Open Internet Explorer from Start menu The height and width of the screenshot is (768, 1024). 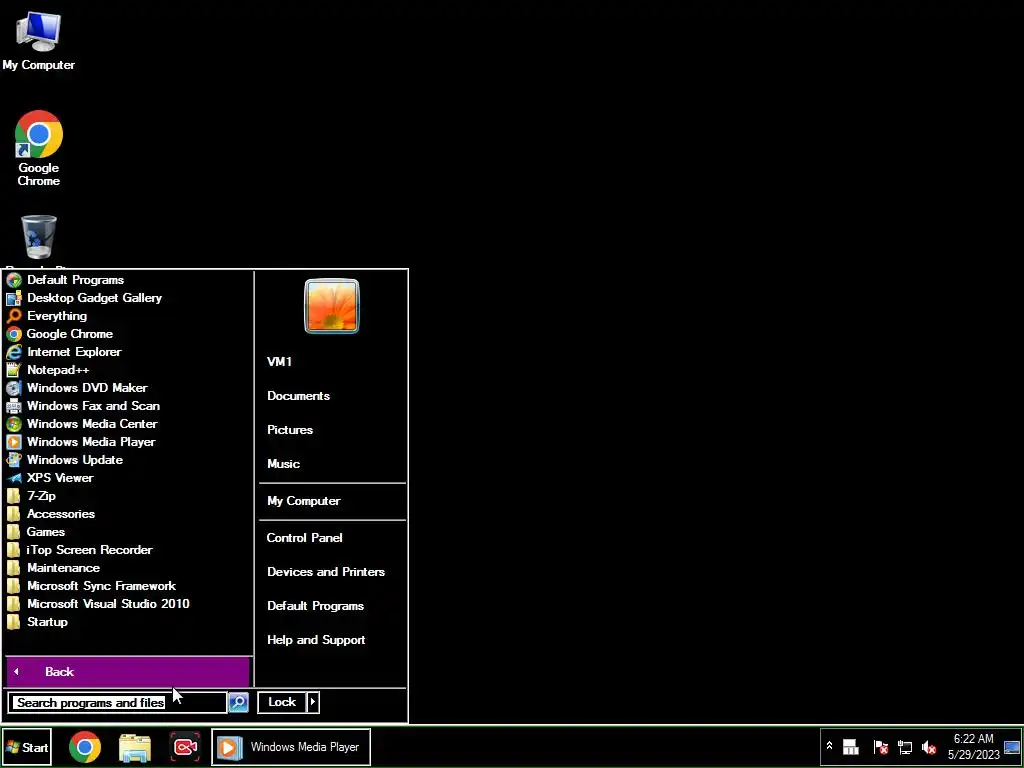point(129,351)
